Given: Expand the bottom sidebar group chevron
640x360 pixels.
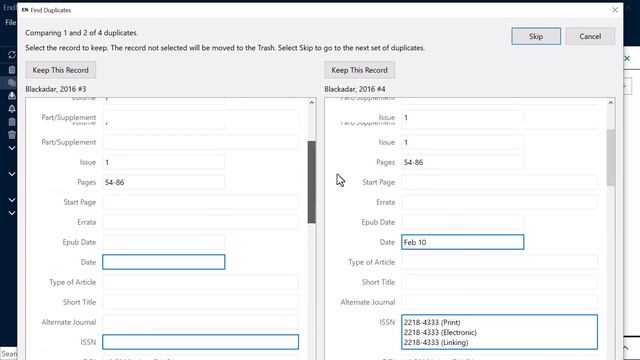Looking at the screenshot, I should 12,213.
